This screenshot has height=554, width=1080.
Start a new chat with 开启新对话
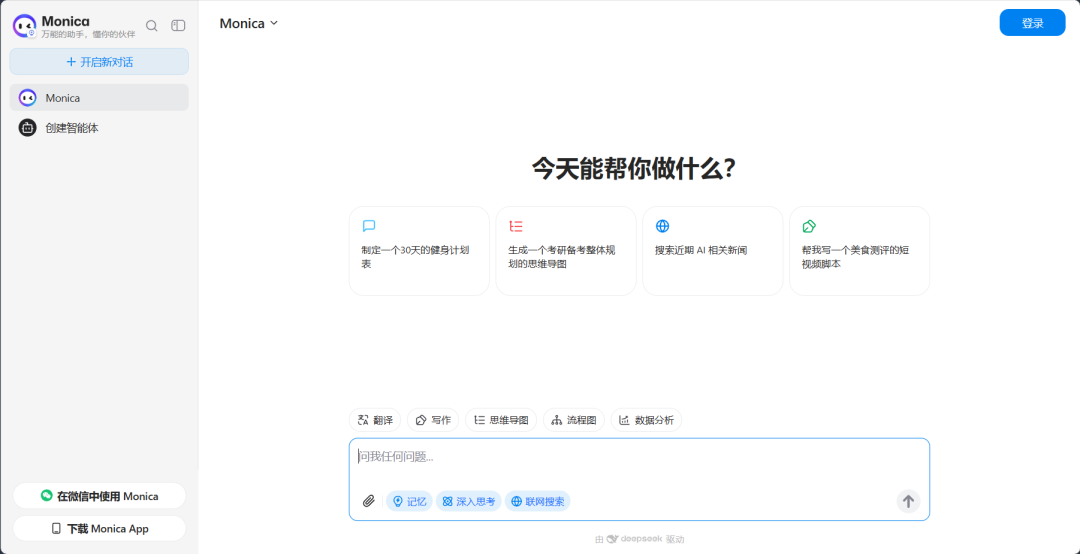coord(99,61)
